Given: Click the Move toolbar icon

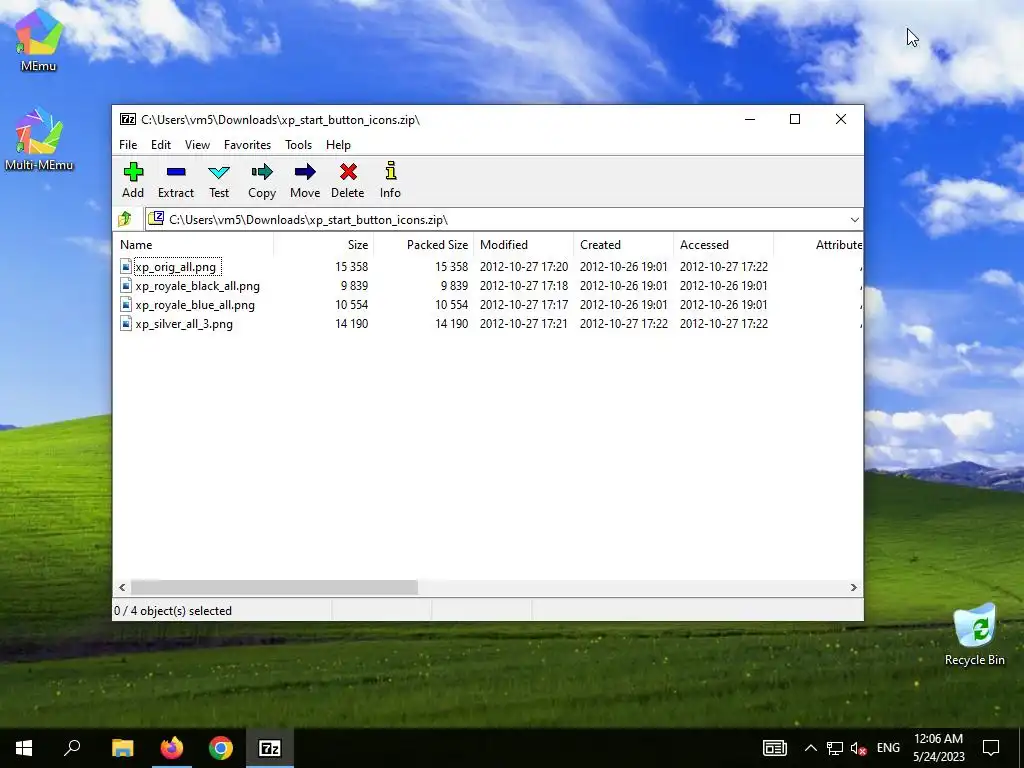Looking at the screenshot, I should click(305, 172).
